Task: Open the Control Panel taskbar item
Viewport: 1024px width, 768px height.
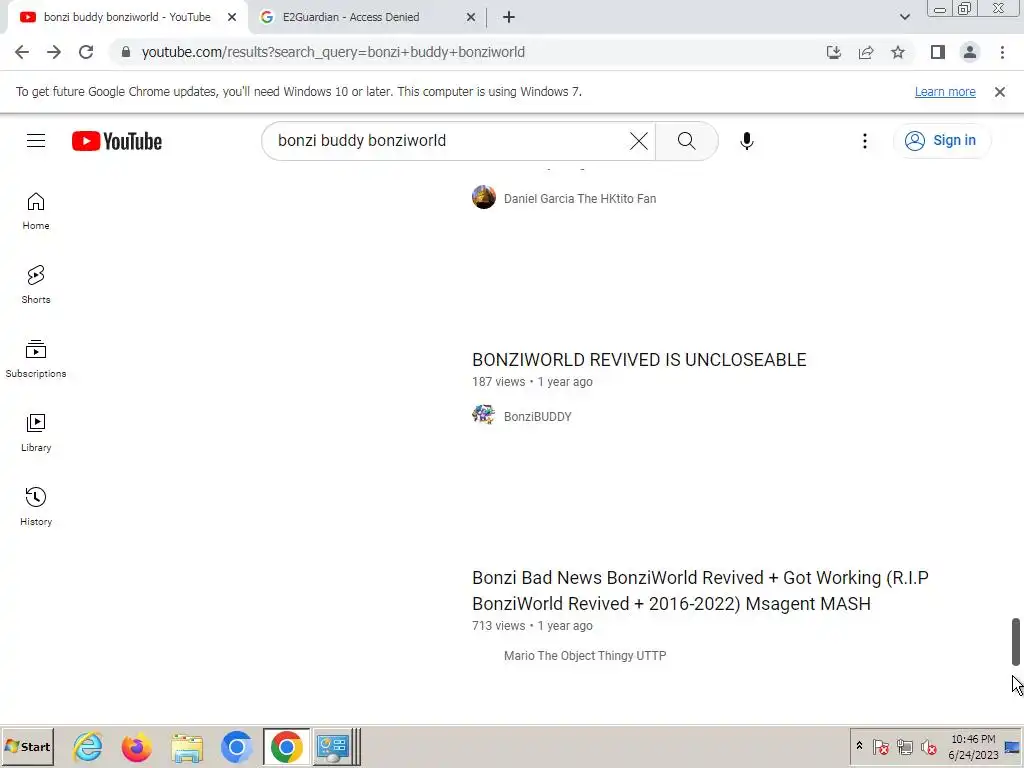Action: [335, 746]
